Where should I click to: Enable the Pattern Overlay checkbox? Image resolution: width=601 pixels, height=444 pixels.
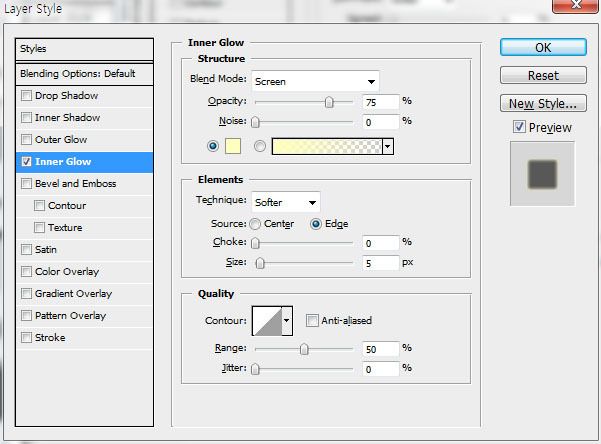coord(26,316)
